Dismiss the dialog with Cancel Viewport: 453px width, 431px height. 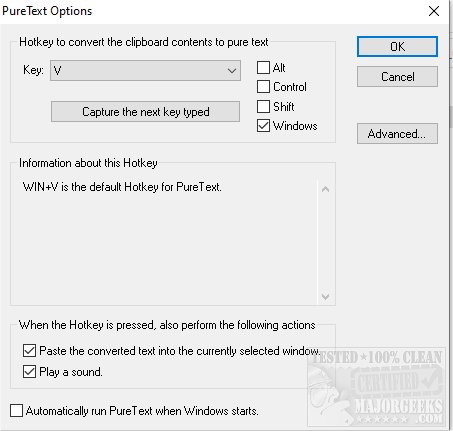(x=397, y=77)
